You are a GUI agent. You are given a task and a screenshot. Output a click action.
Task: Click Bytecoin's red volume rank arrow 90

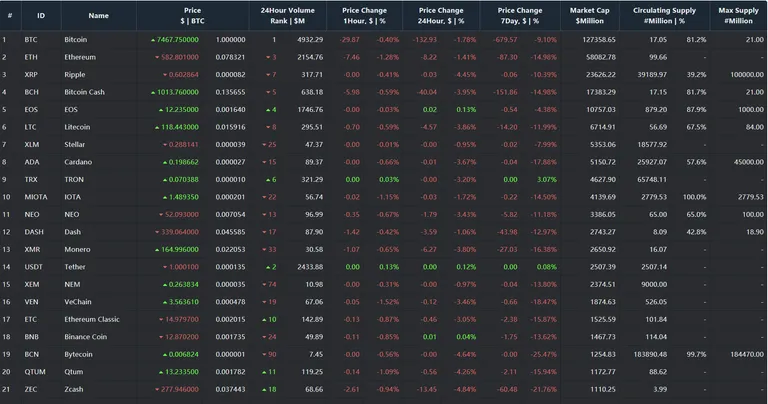click(269, 354)
